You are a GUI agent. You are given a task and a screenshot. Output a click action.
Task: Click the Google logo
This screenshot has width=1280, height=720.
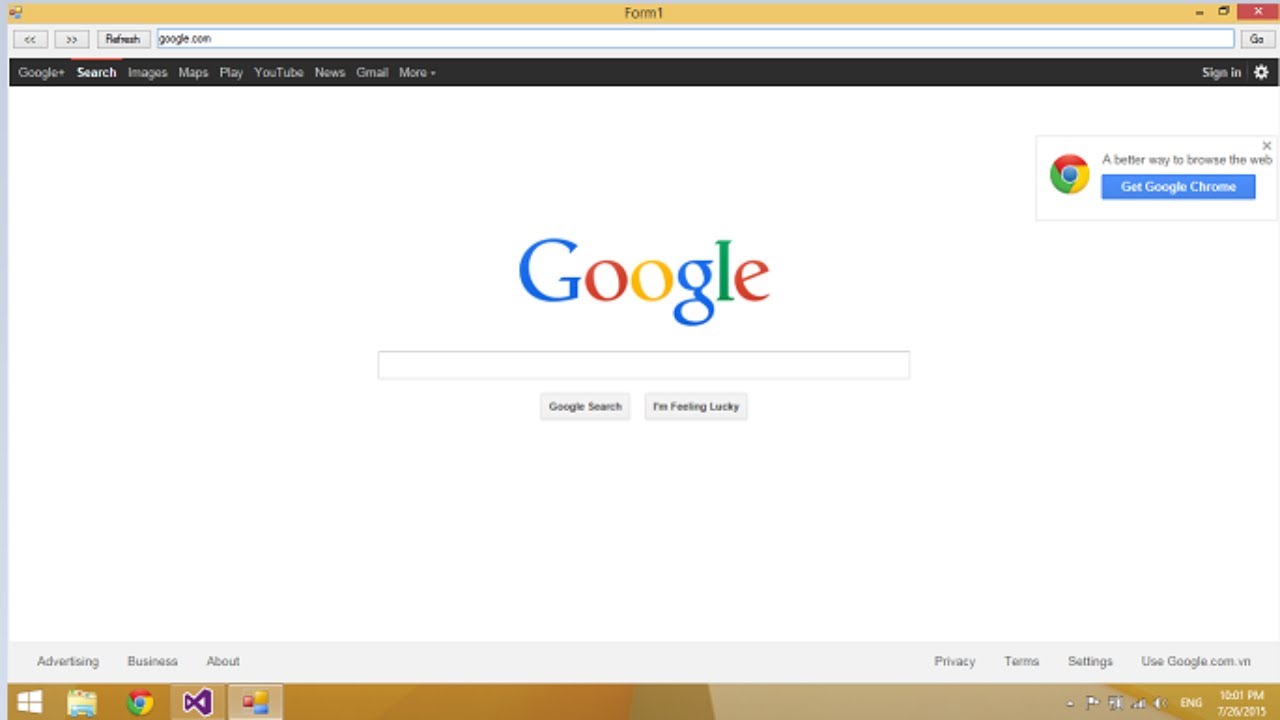click(x=644, y=281)
